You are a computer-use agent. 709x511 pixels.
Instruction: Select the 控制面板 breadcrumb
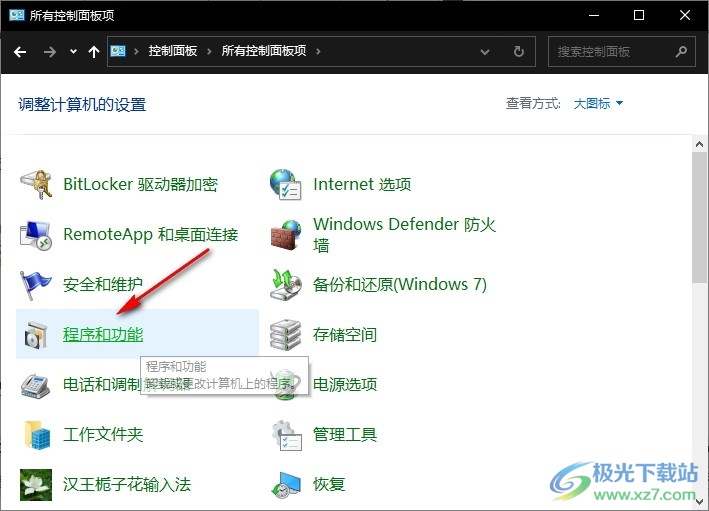(173, 51)
